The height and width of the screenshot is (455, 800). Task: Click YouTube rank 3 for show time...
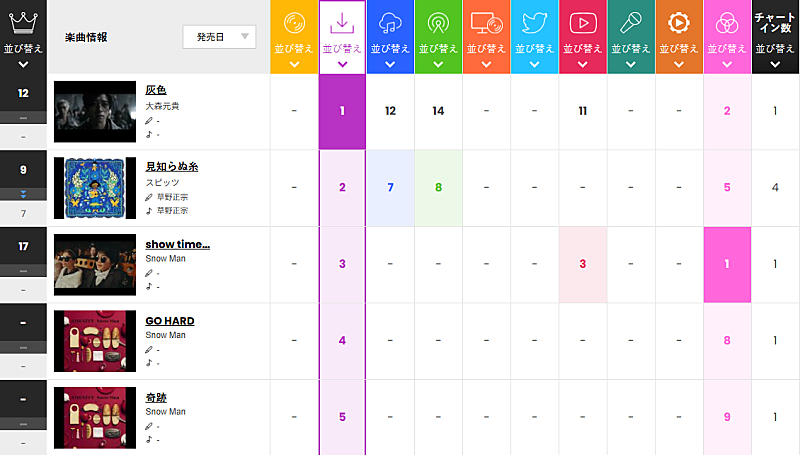tap(583, 264)
